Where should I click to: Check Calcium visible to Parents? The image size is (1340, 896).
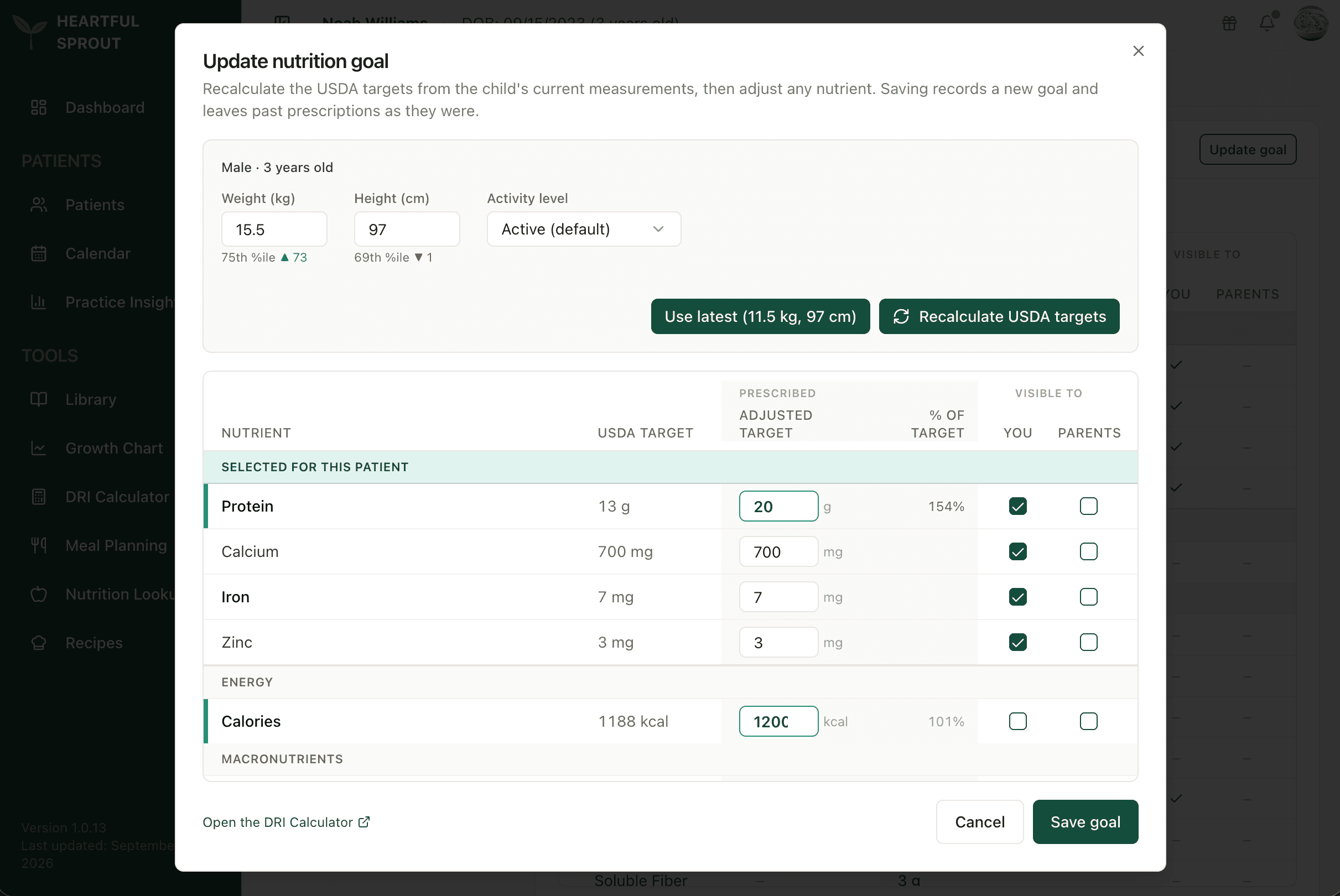(1088, 551)
